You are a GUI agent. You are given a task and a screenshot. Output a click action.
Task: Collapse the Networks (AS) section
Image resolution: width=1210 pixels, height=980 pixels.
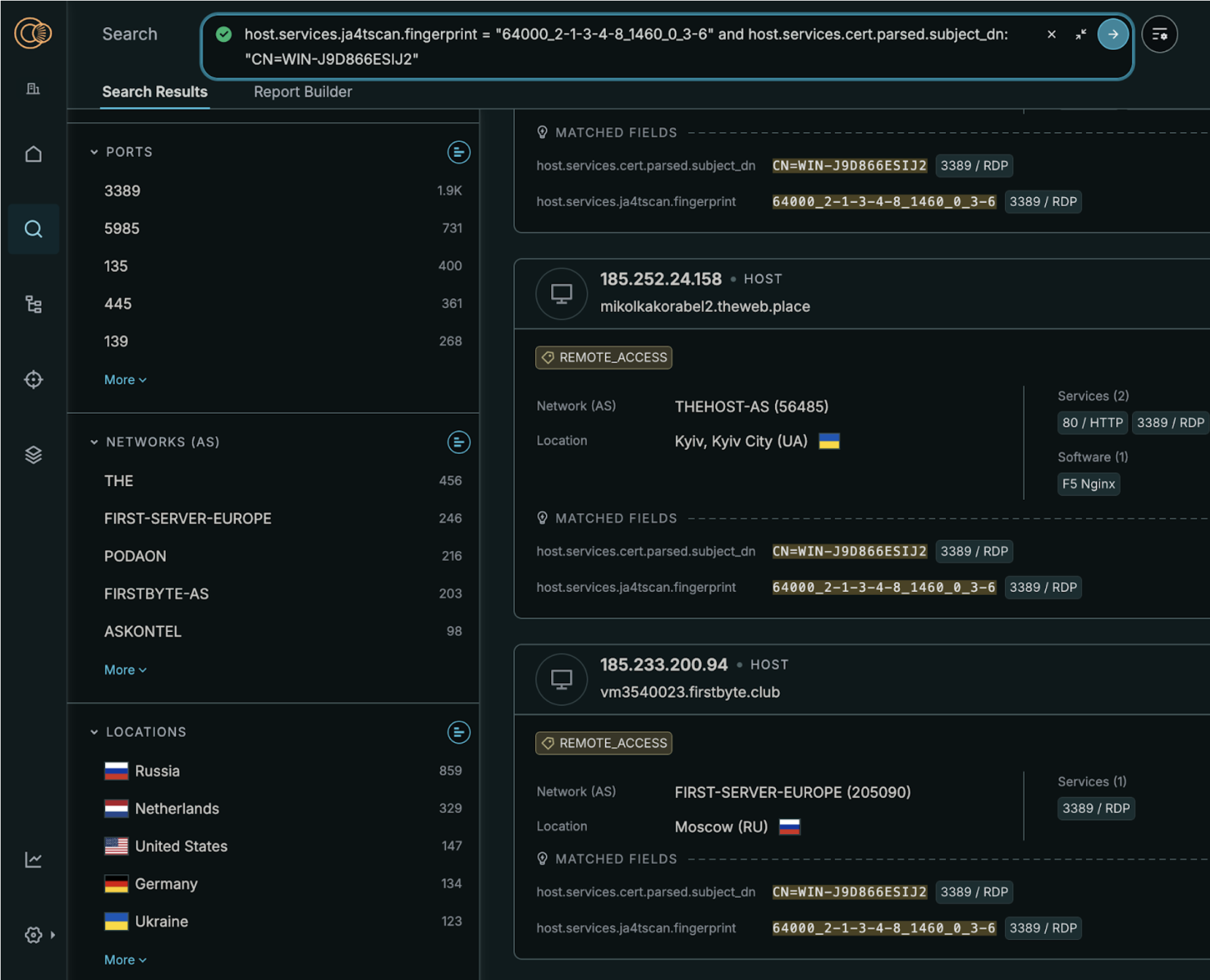tap(95, 442)
